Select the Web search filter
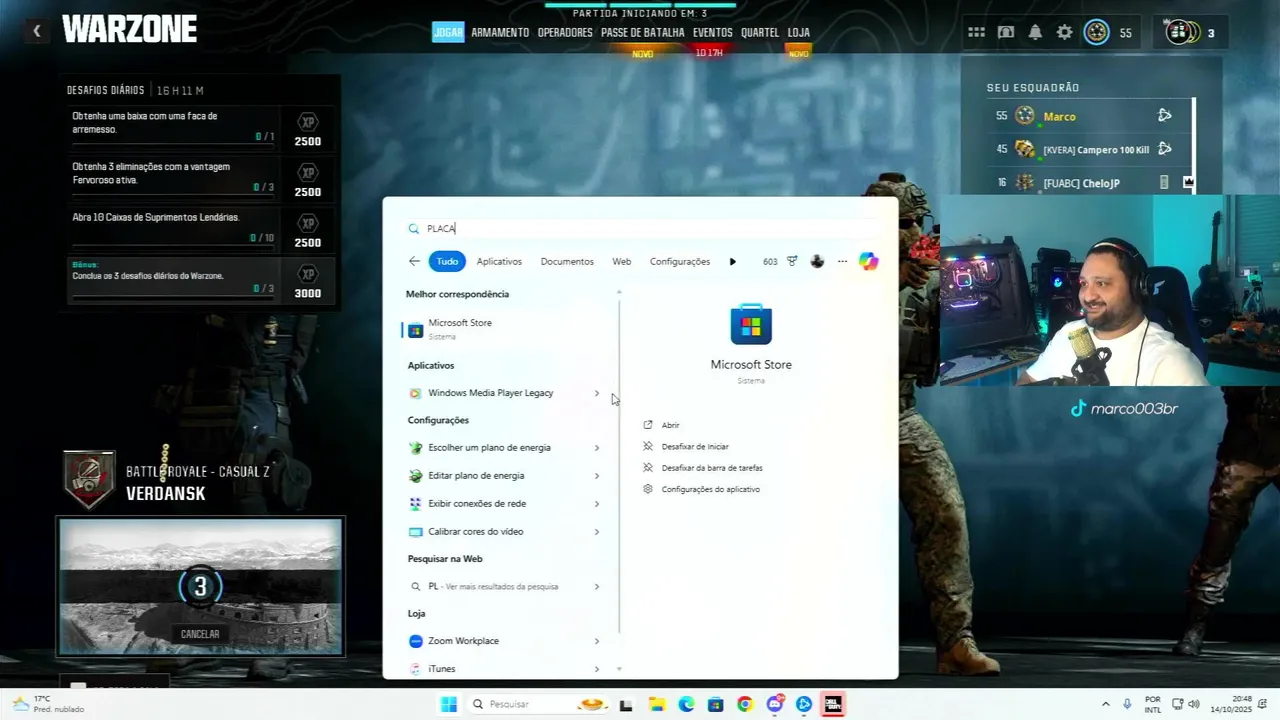1280x720 pixels. tap(622, 261)
